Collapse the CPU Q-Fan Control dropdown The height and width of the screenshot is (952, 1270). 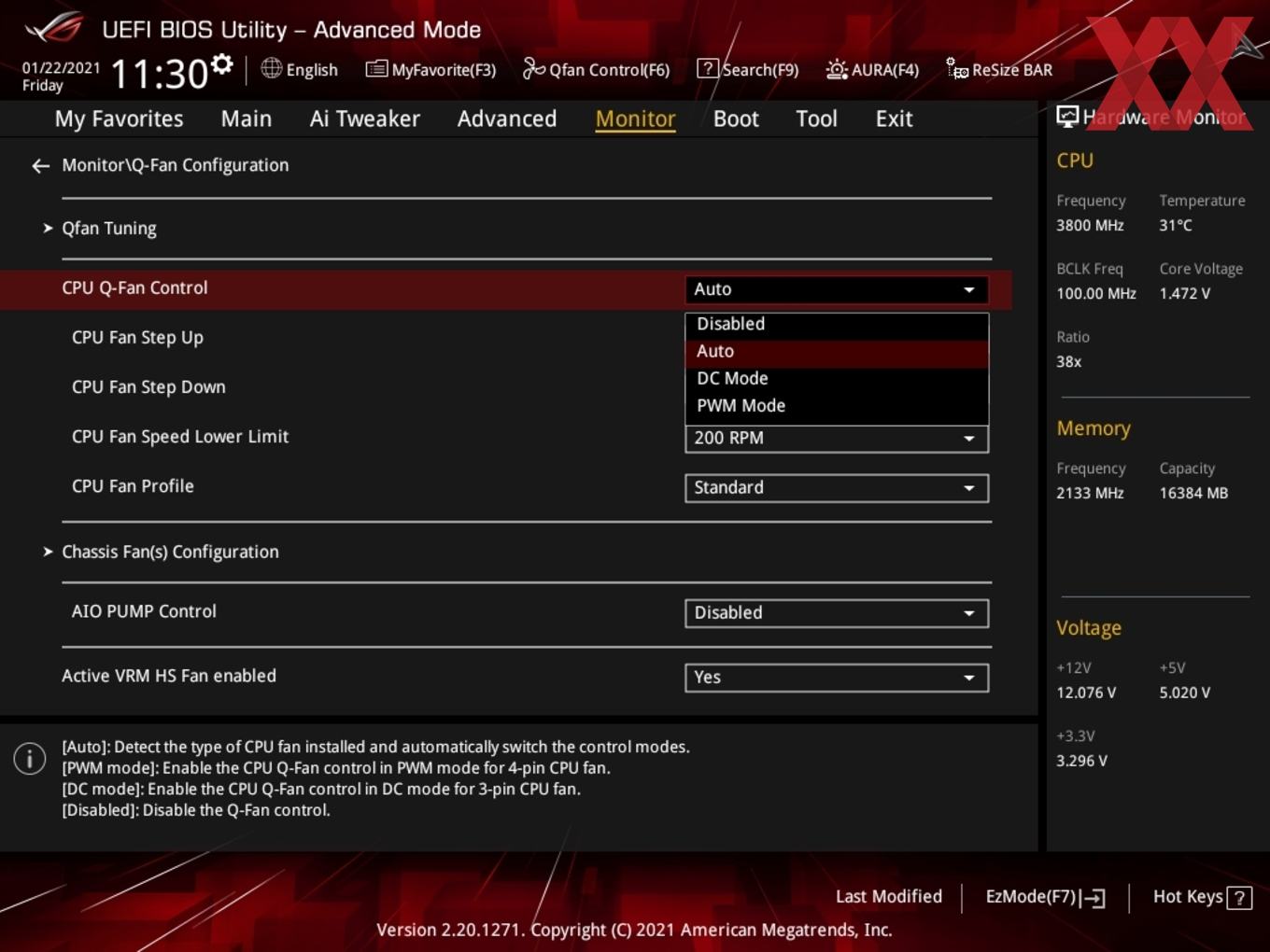tap(837, 289)
